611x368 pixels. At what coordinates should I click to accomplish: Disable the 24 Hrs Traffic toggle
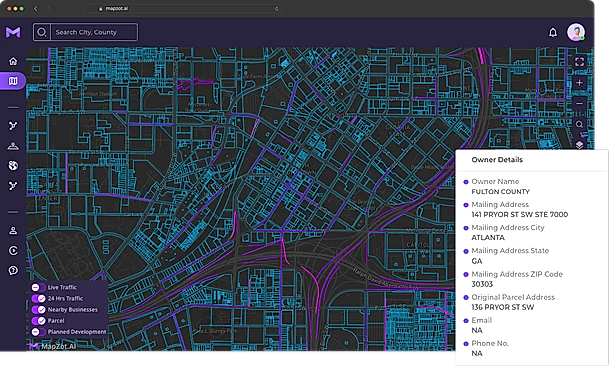38,299
